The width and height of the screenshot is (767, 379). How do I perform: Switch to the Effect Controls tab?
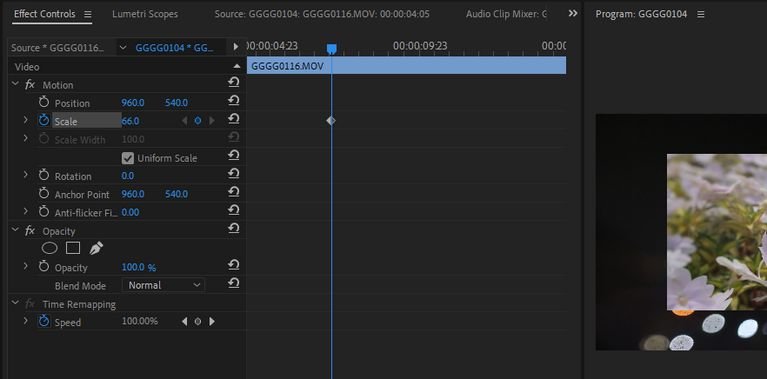click(x=45, y=14)
